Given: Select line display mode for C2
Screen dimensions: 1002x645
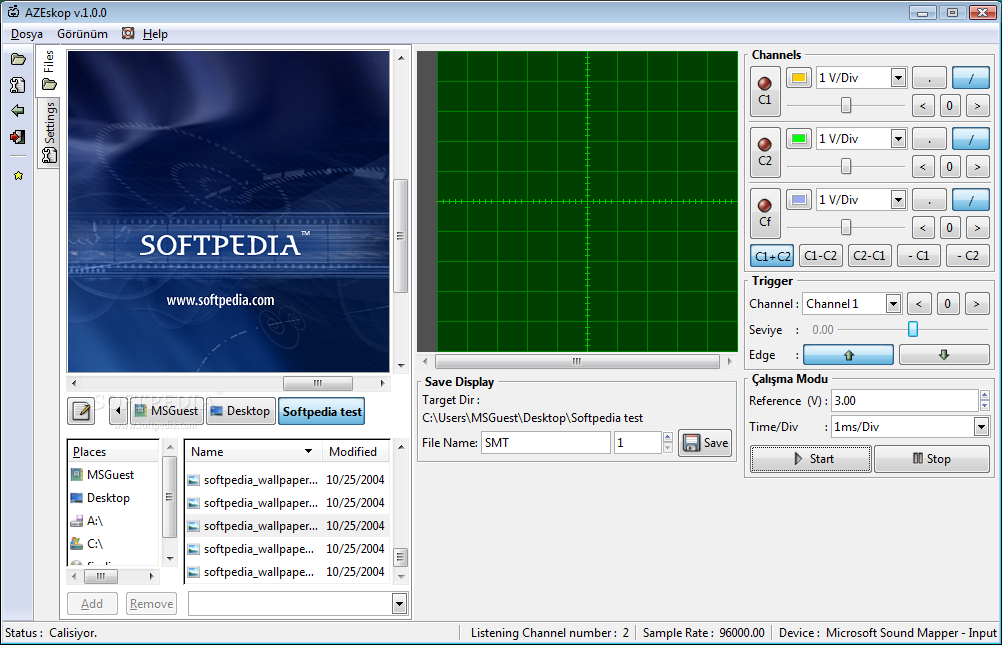Looking at the screenshot, I should click(x=971, y=139).
